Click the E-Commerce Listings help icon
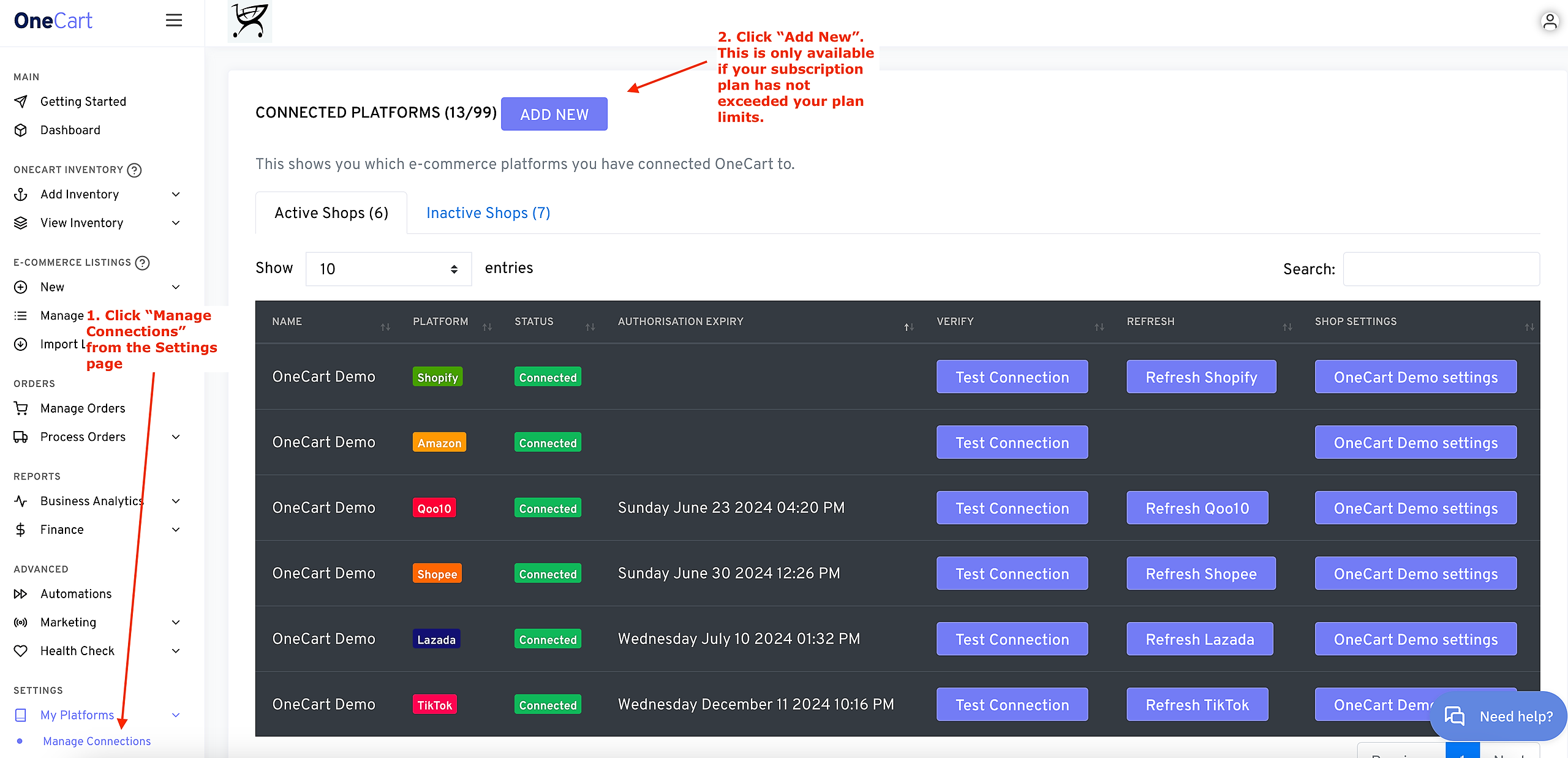The height and width of the screenshot is (758, 1568). click(x=142, y=263)
